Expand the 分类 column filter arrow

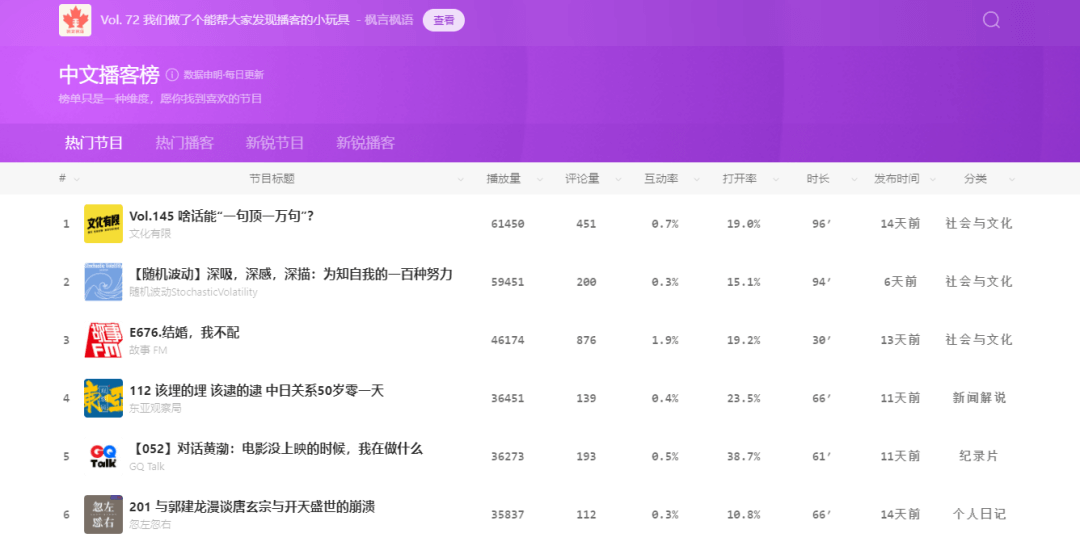click(1012, 180)
